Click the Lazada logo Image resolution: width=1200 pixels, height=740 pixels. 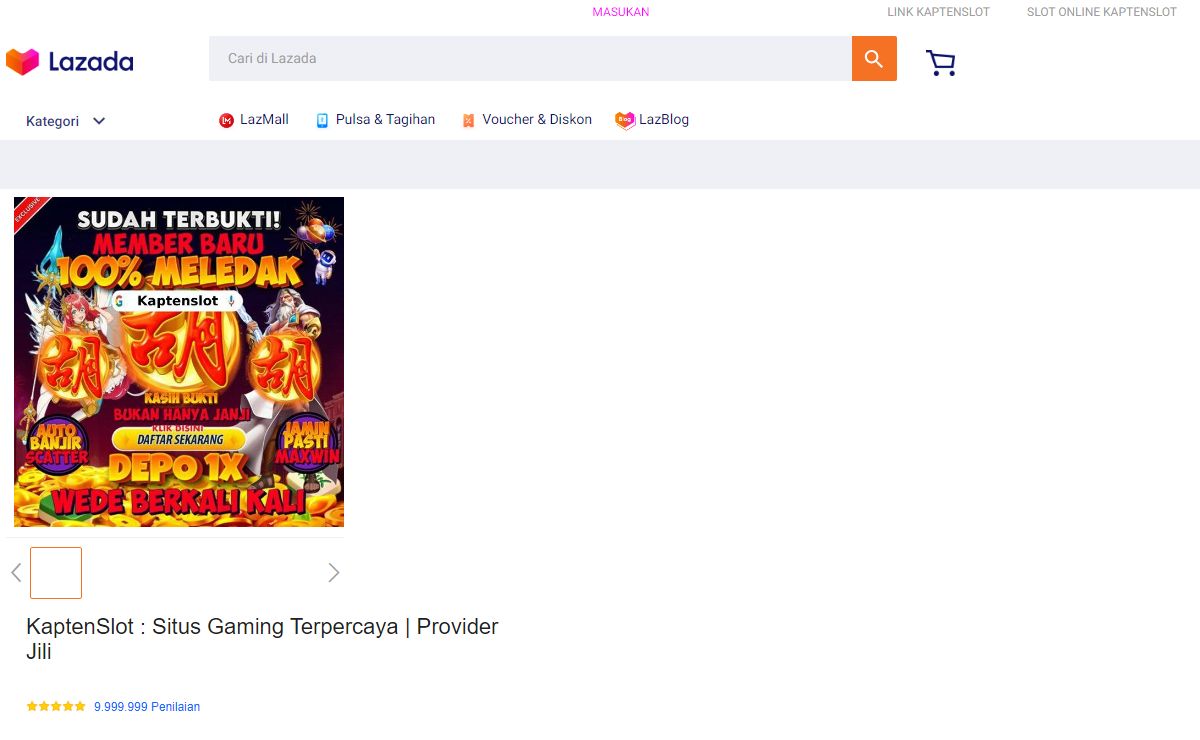click(x=69, y=62)
